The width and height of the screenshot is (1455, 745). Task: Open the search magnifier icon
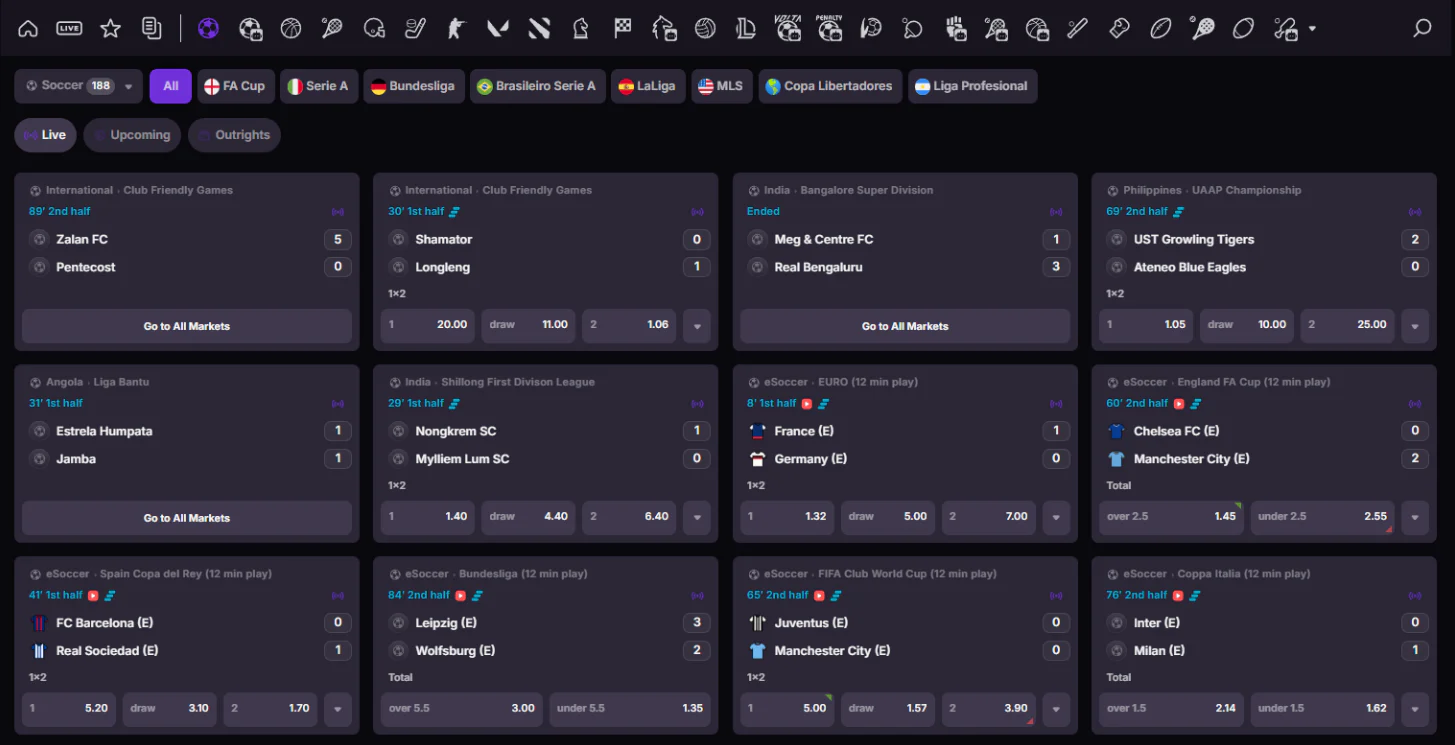point(1422,29)
